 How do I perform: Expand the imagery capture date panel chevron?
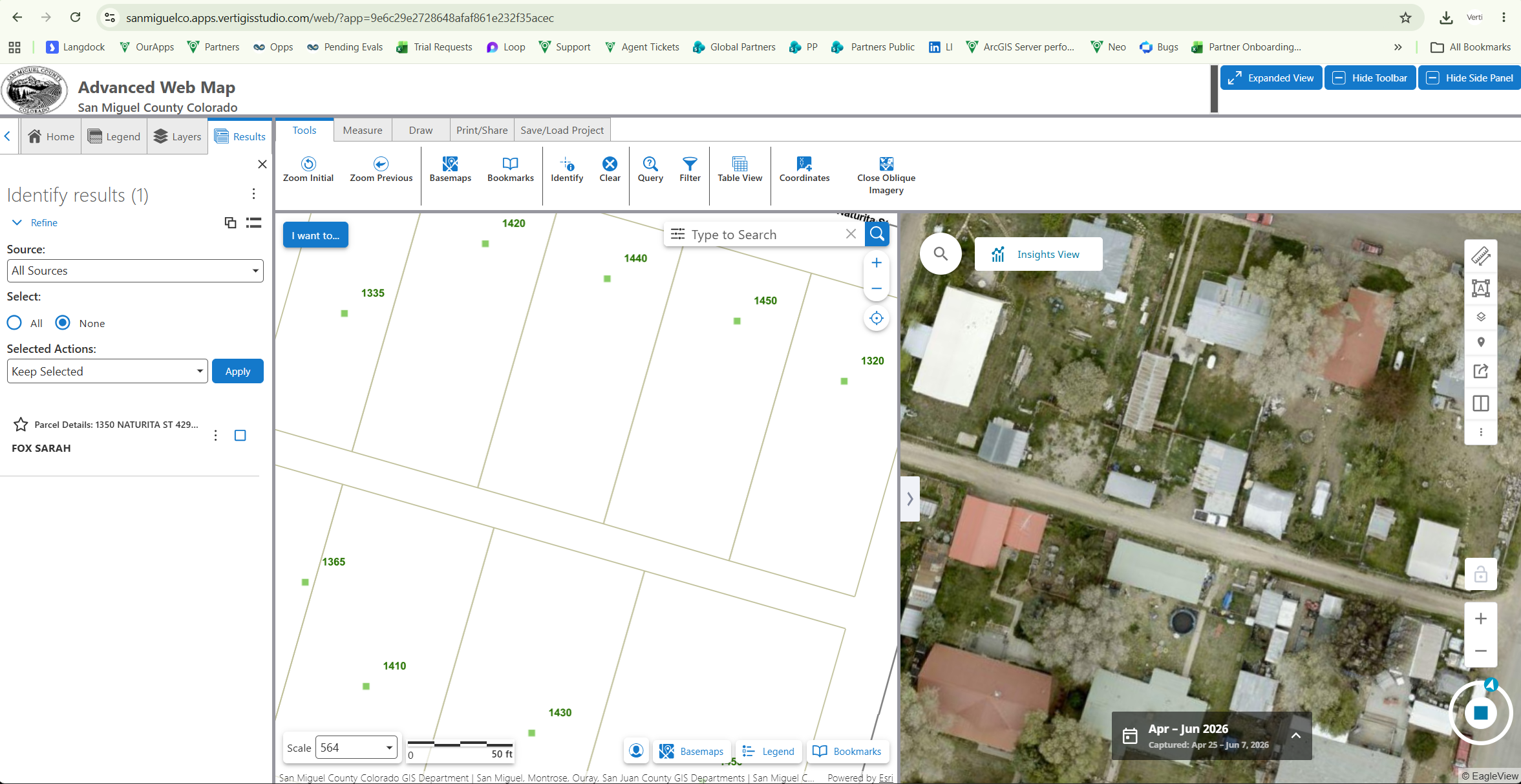[x=1296, y=736]
